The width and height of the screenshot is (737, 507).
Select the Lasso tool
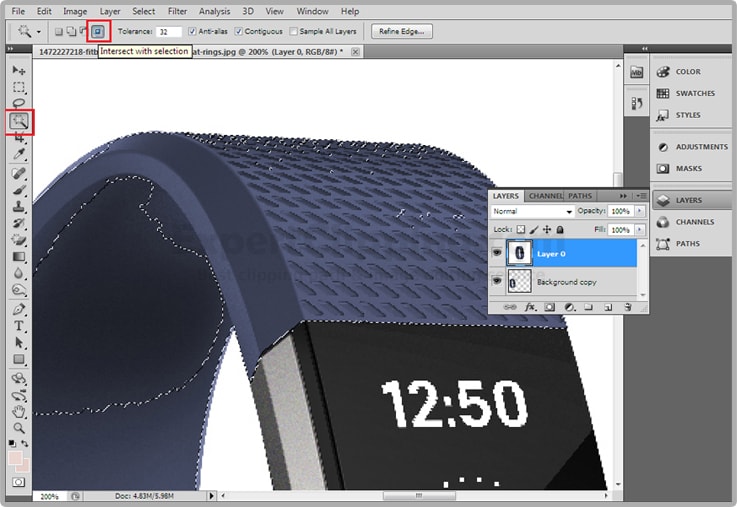click(19, 104)
